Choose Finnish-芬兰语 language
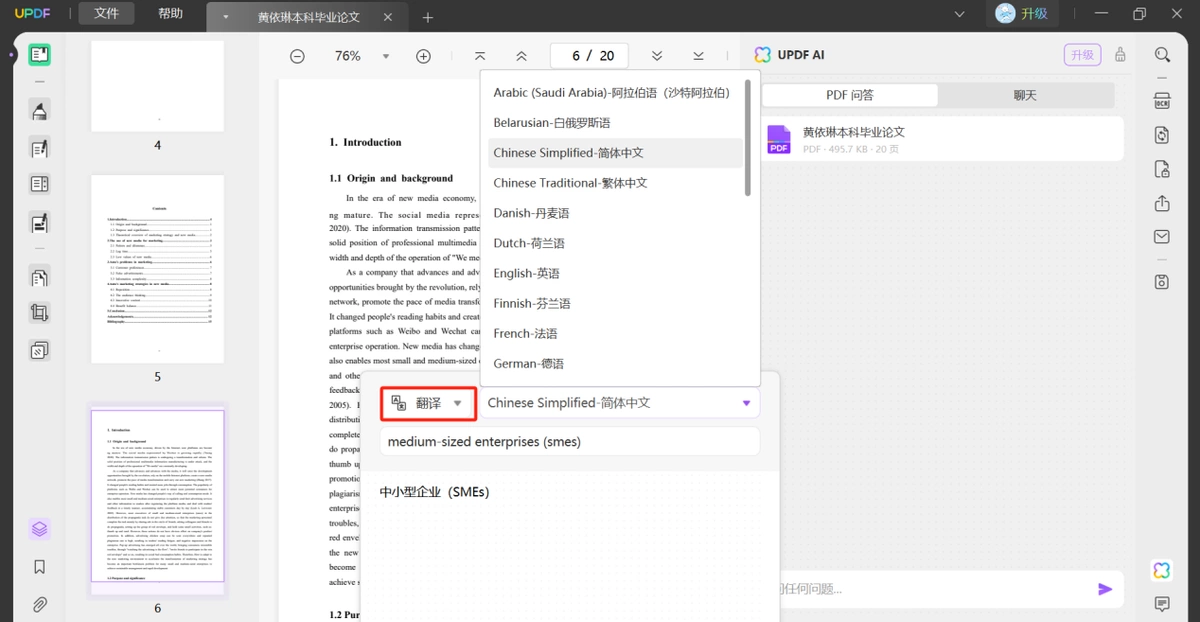1200x622 pixels. [x=615, y=303]
